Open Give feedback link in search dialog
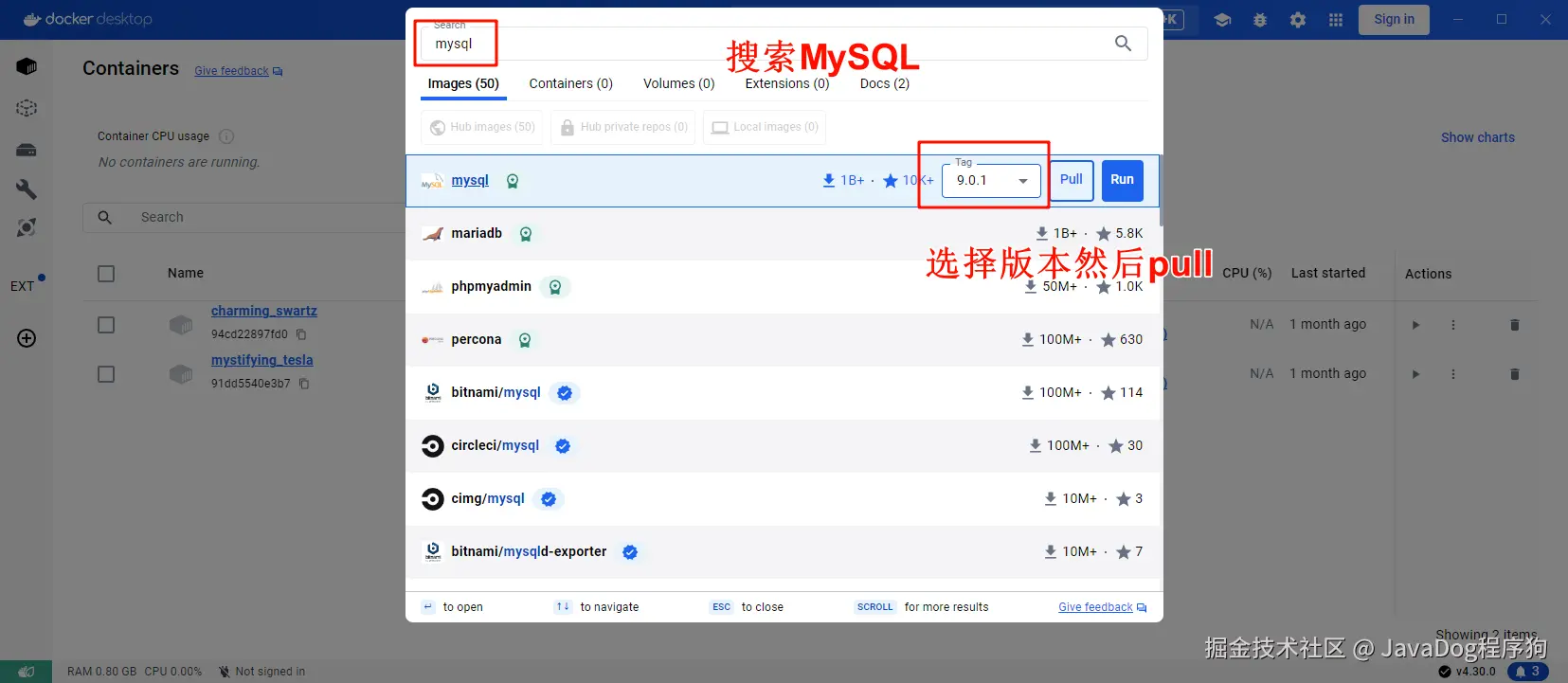1568x683 pixels. tap(1102, 607)
